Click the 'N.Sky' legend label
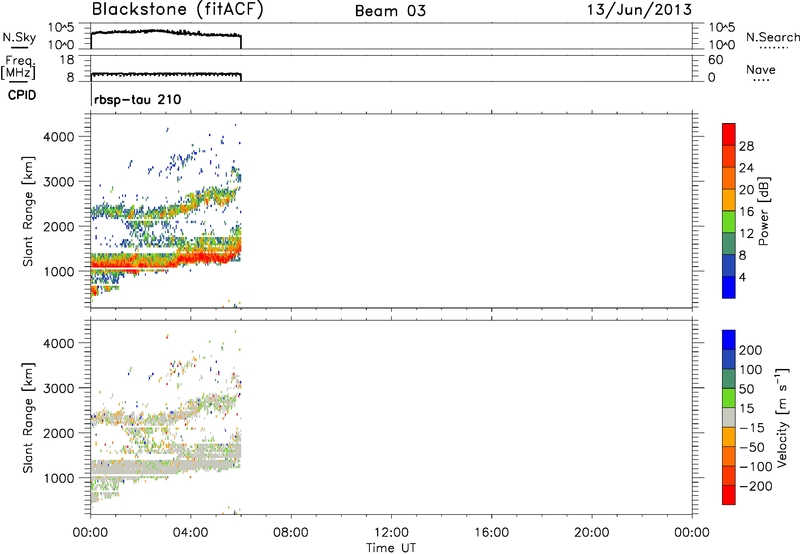The height and width of the screenshot is (554, 800). point(19,38)
